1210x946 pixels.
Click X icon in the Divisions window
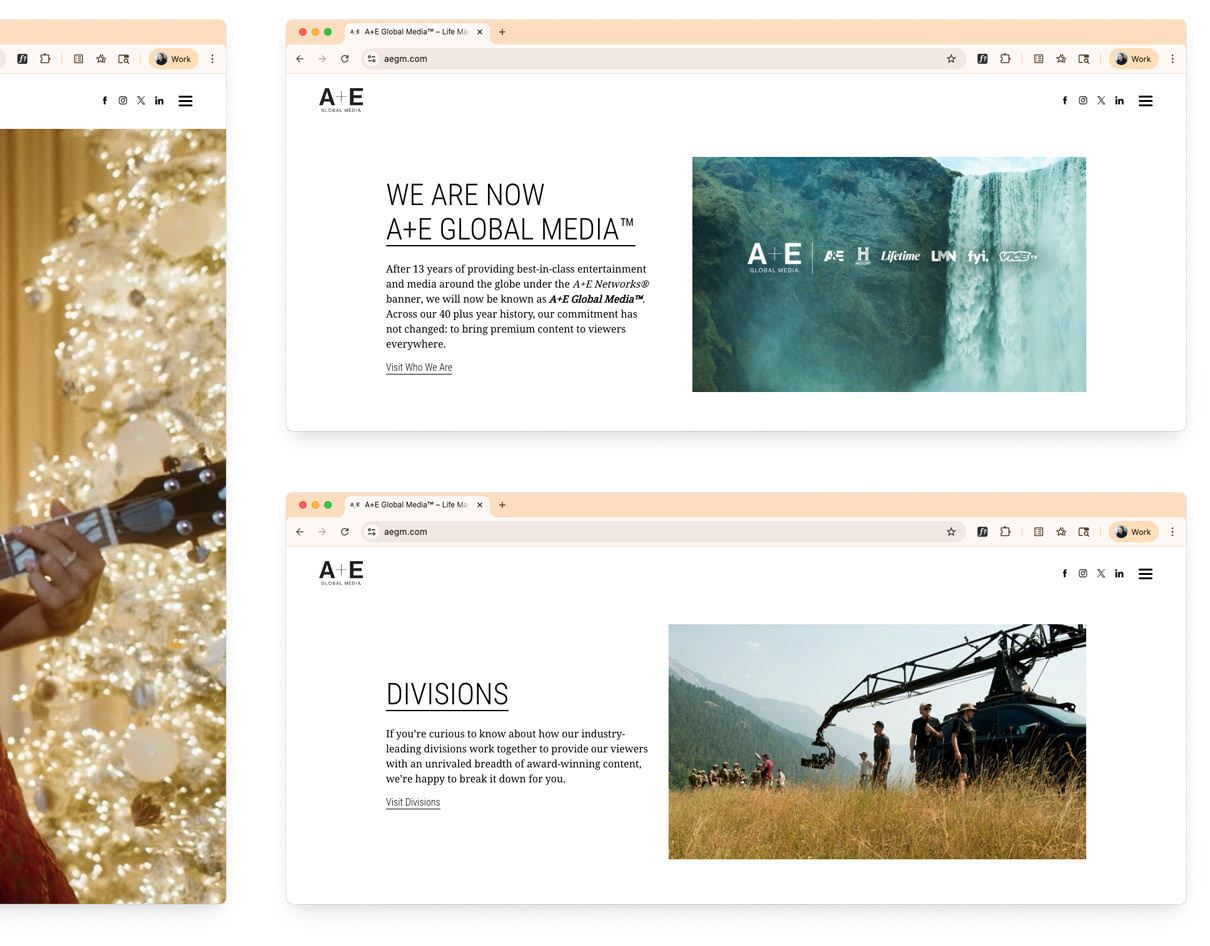1101,574
